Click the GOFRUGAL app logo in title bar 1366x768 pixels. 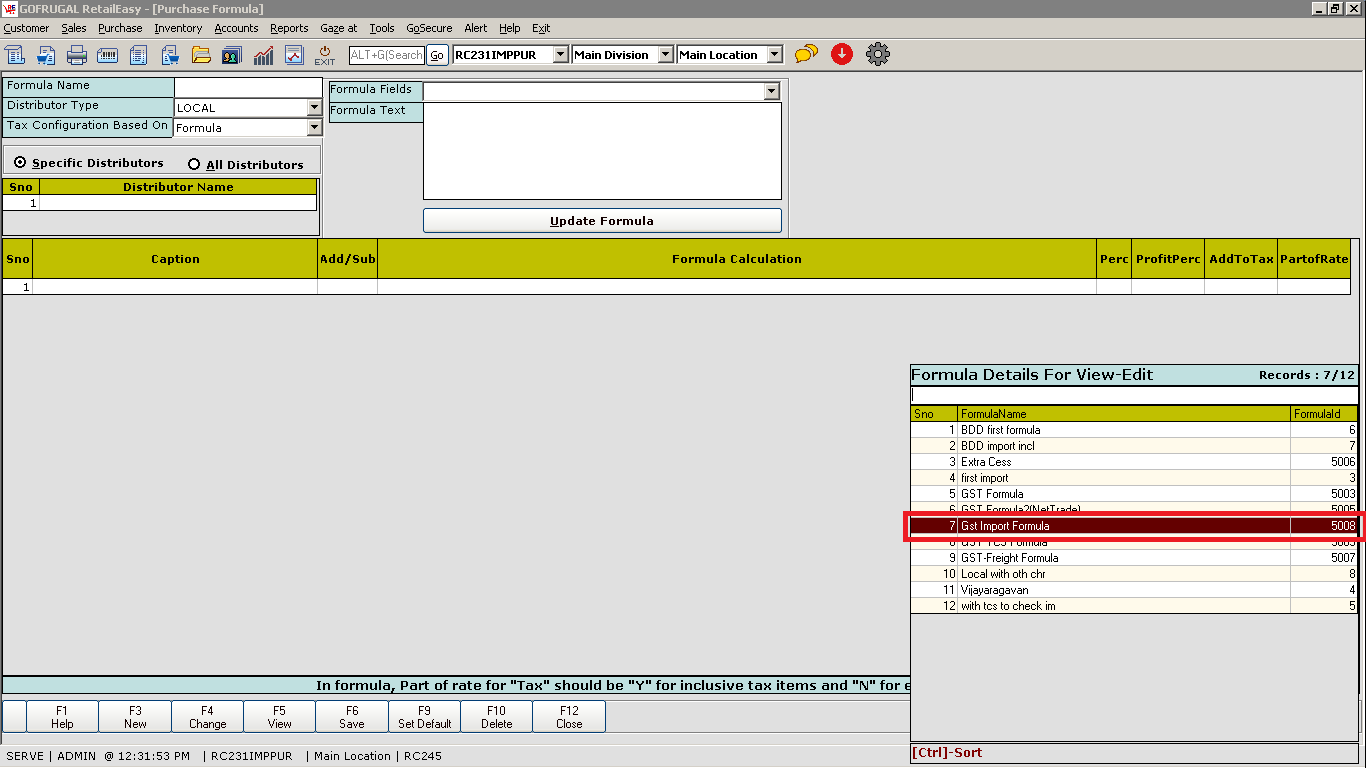[10, 8]
